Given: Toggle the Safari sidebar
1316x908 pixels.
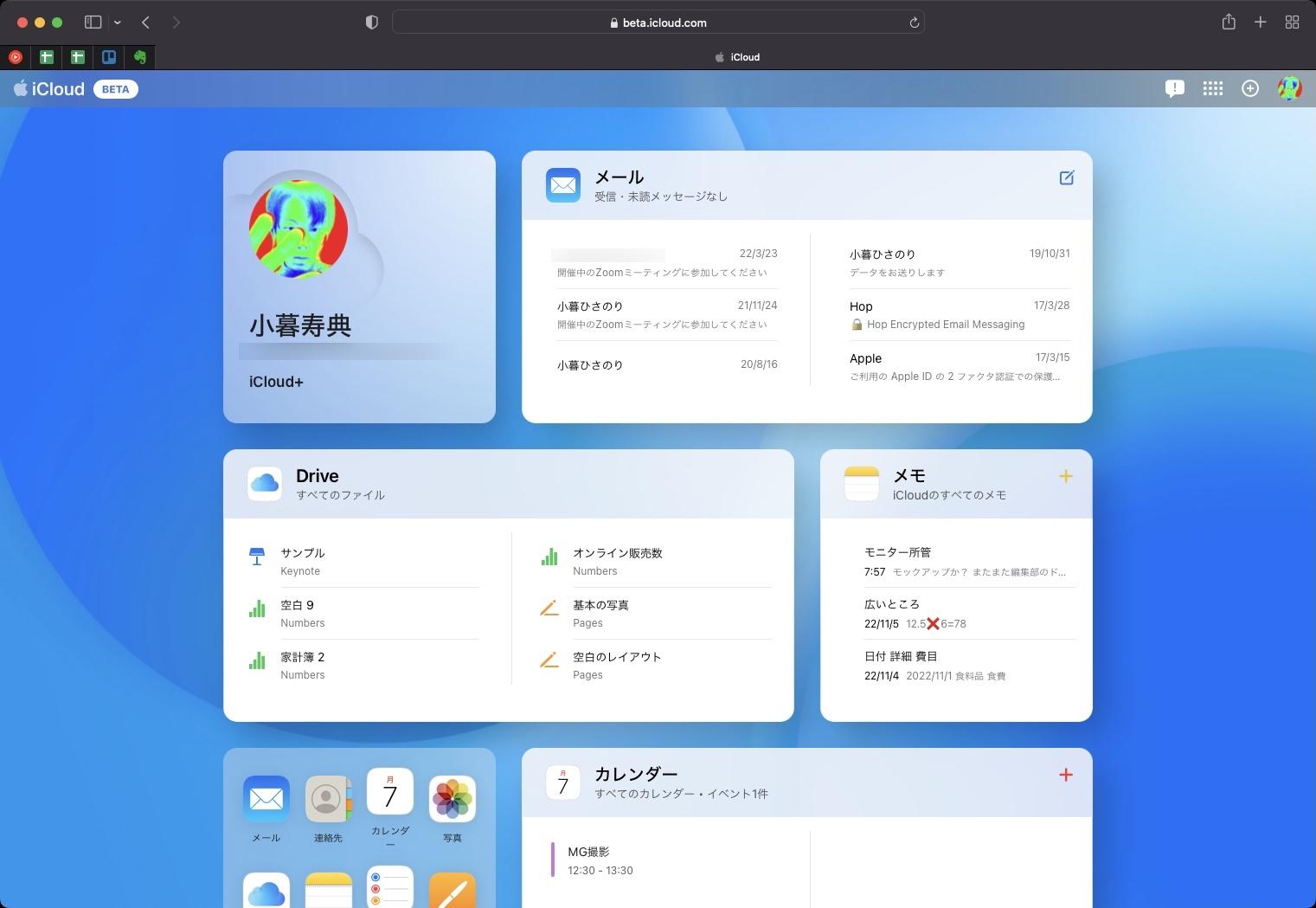Looking at the screenshot, I should tap(93, 23).
